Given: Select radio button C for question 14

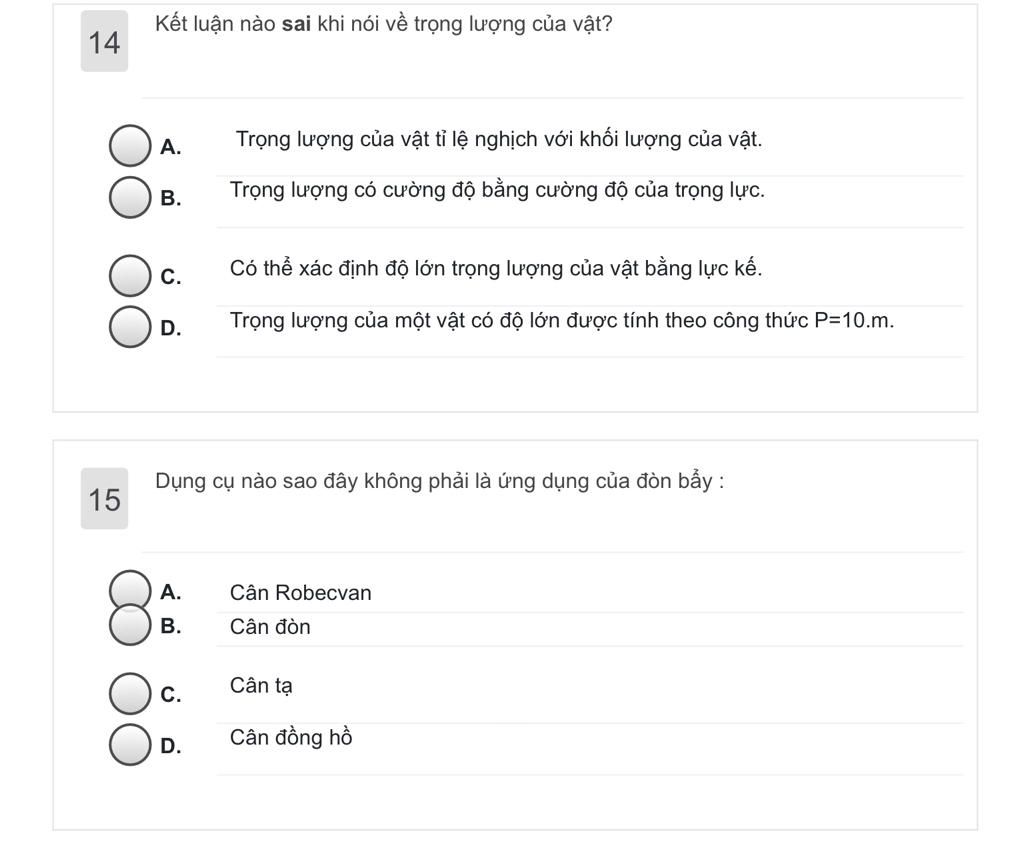Looking at the screenshot, I should pyautogui.click(x=130, y=276).
